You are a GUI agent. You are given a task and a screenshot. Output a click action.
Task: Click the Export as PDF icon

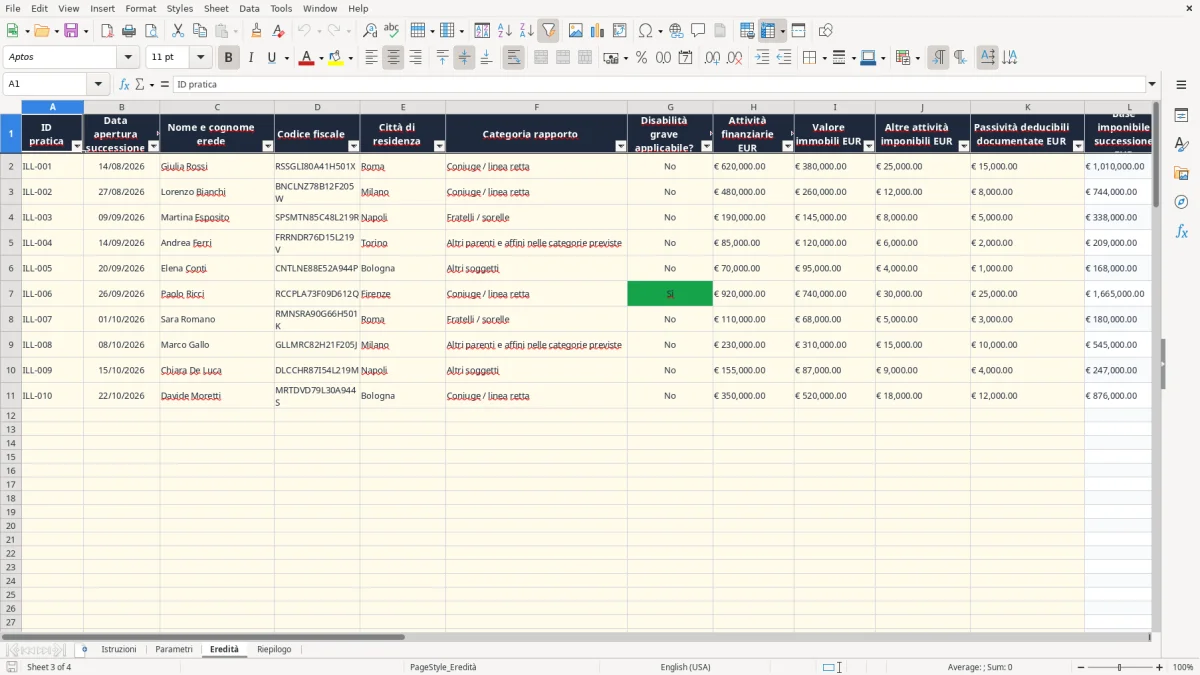[x=107, y=31]
